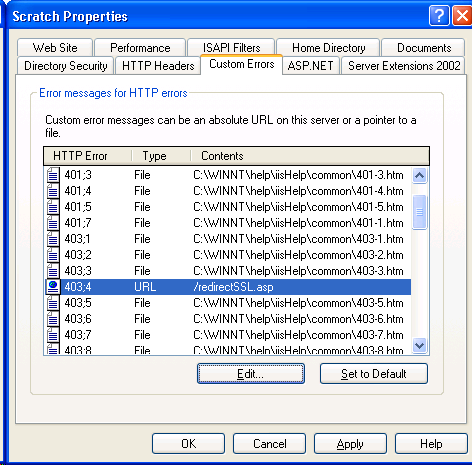This screenshot has width=472, height=465.
Task: Sort list by Contents column header
Action: pyautogui.click(x=310, y=156)
